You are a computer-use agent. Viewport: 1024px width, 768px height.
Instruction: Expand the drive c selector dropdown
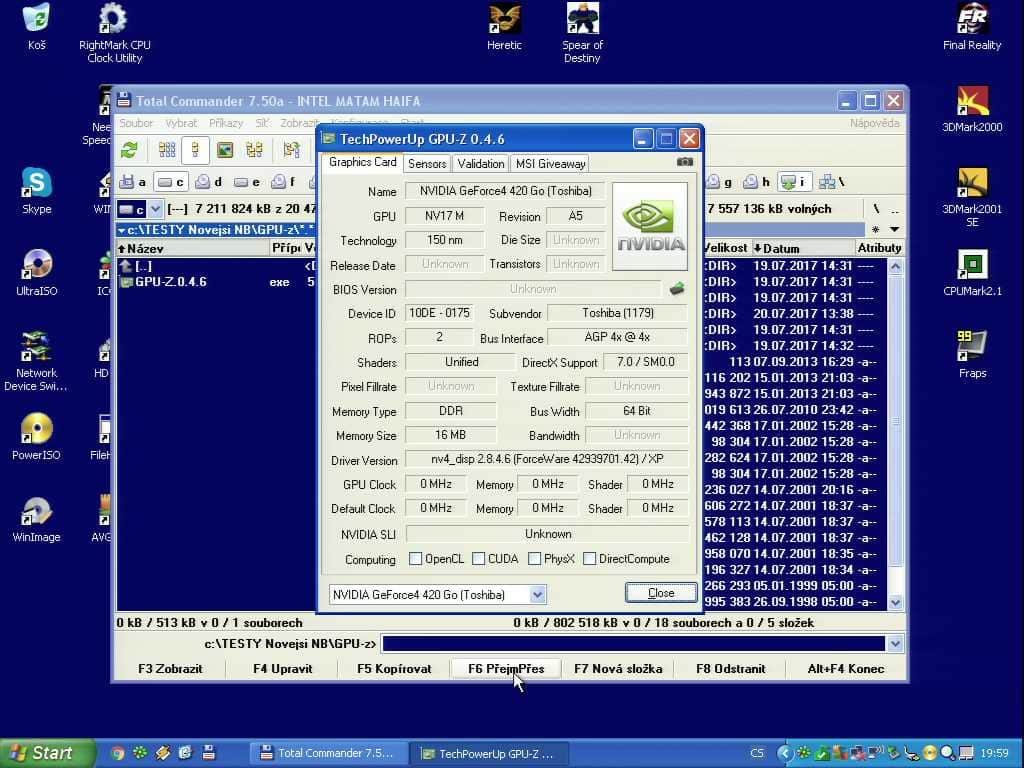[155, 209]
